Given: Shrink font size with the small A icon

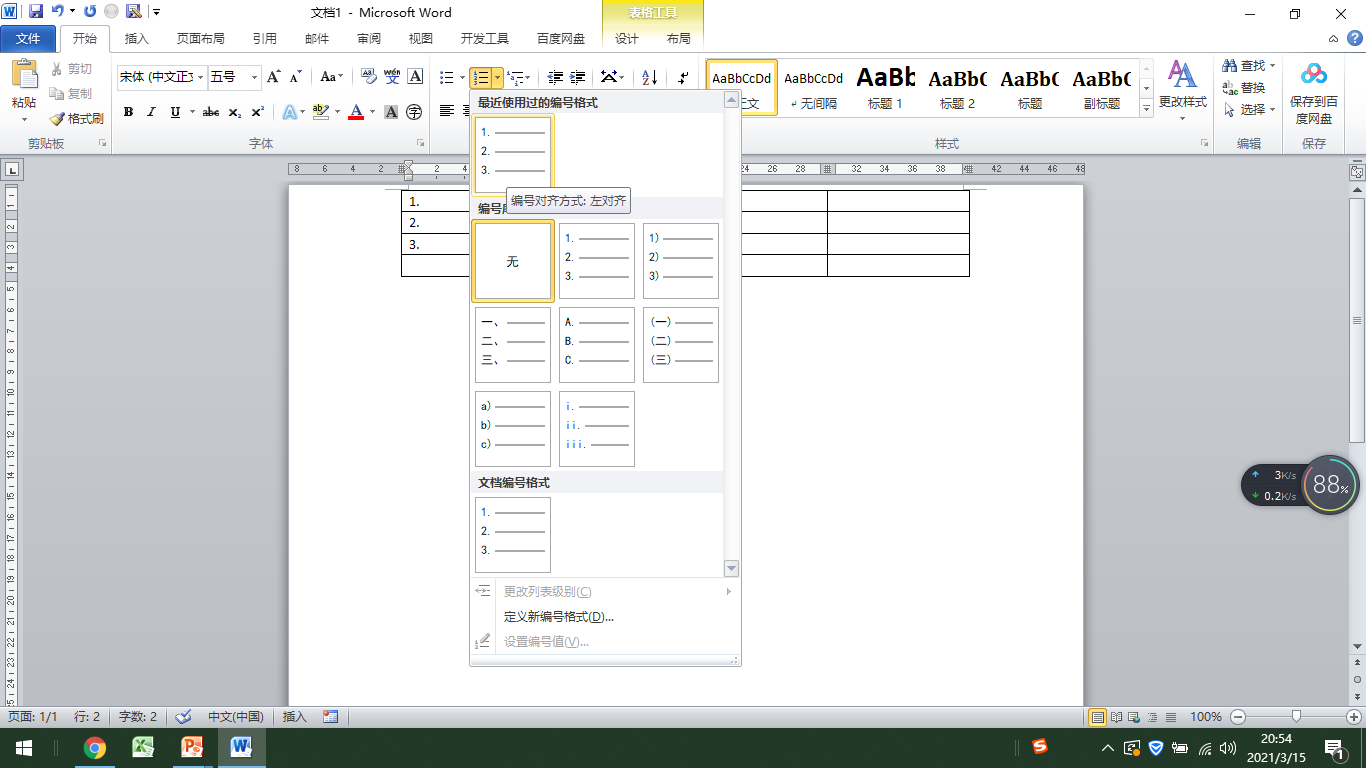Looking at the screenshot, I should (x=296, y=77).
